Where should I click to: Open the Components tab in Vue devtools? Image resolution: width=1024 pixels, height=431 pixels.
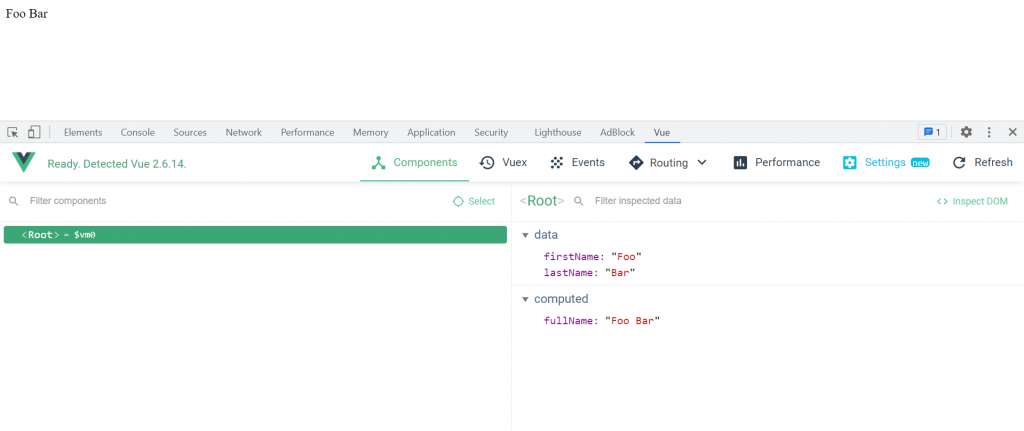pyautogui.click(x=414, y=163)
